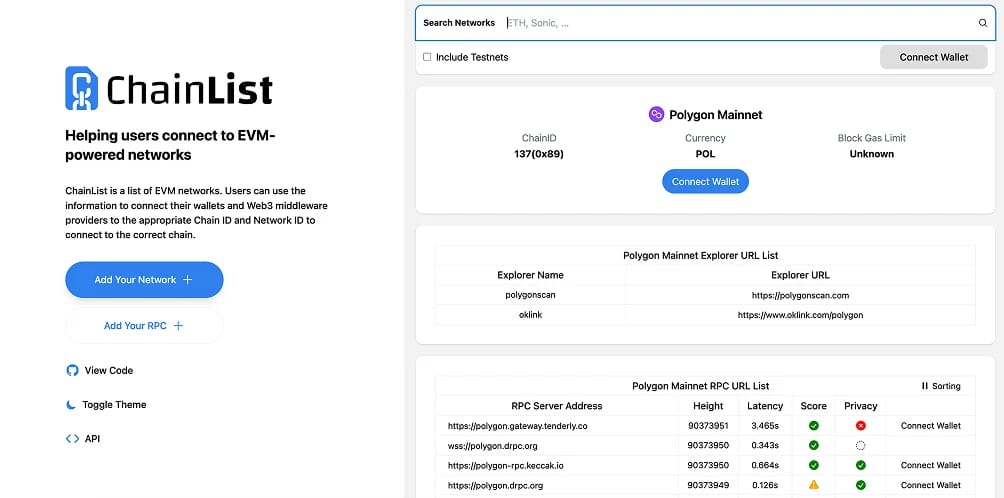The height and width of the screenshot is (498, 1004).
Task: Click the search magnifier icon
Action: pyautogui.click(x=983, y=23)
